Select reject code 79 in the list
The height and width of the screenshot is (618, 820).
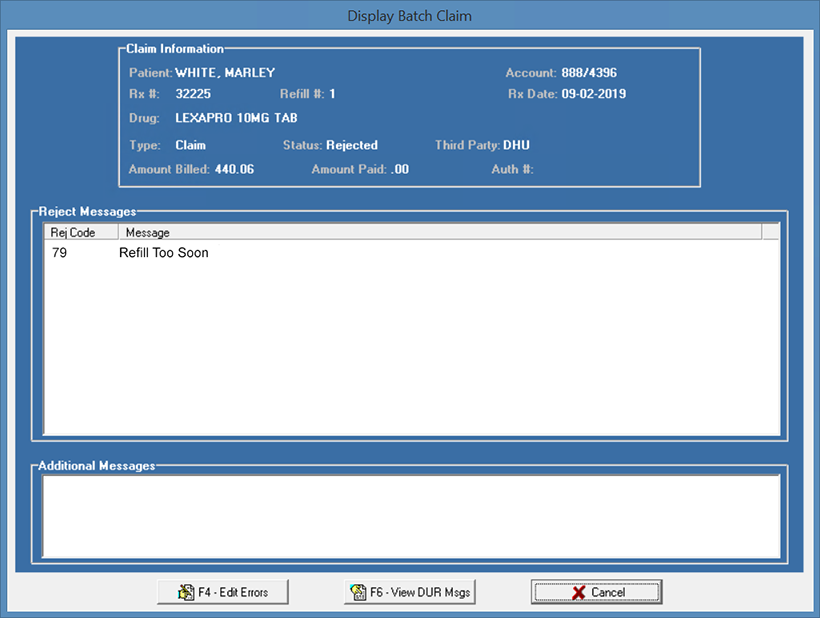58,253
